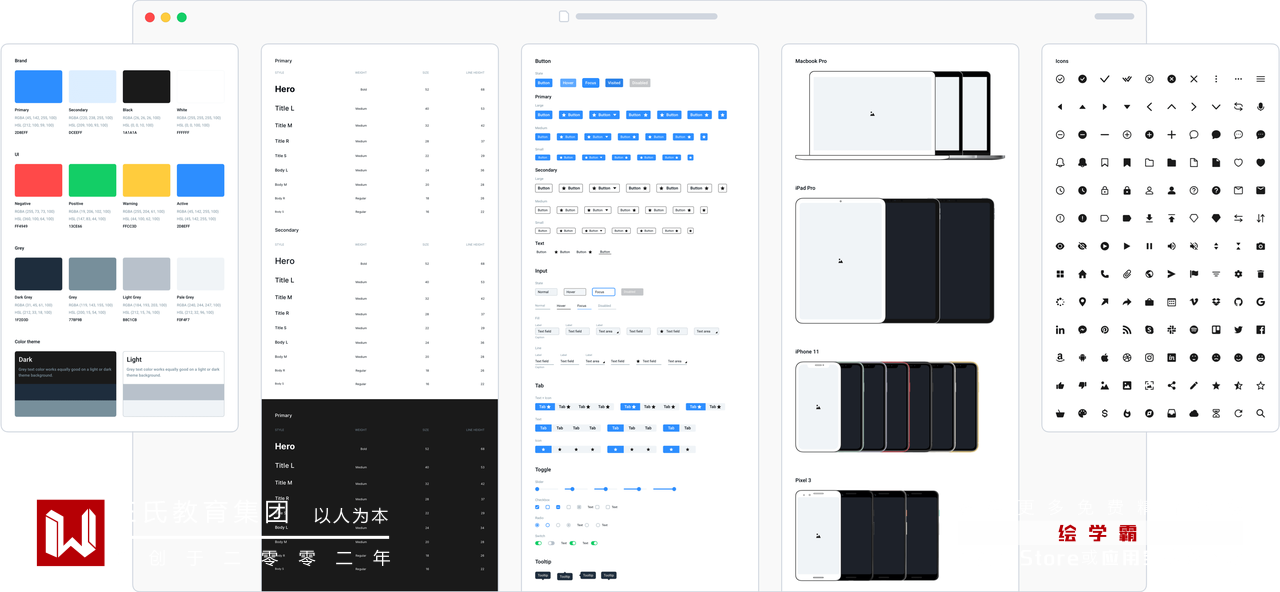This screenshot has width=1280, height=592.
Task: Click the trash bin icon
Action: (1261, 274)
